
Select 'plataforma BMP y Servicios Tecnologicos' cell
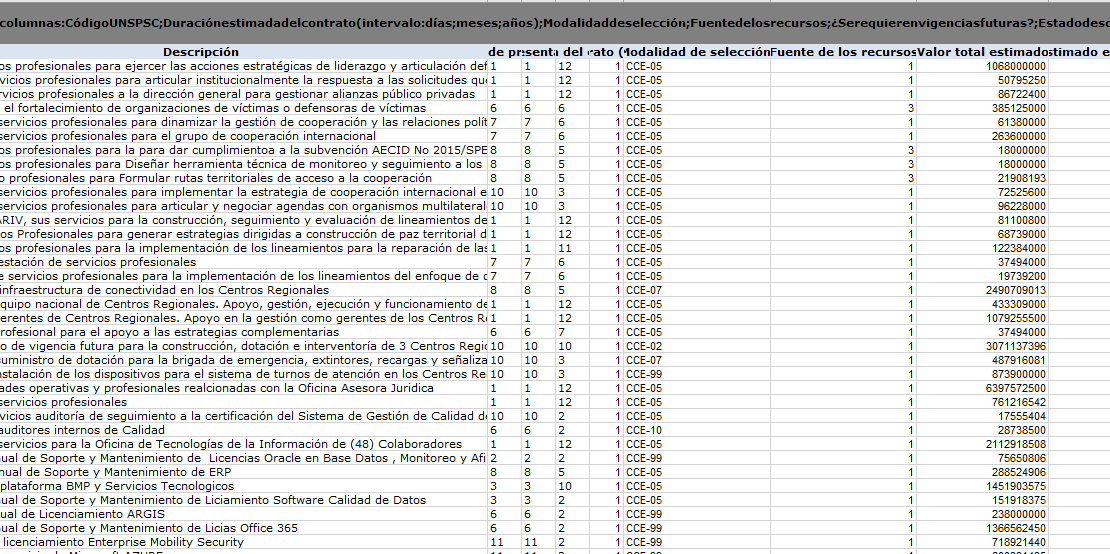[x=244, y=486]
